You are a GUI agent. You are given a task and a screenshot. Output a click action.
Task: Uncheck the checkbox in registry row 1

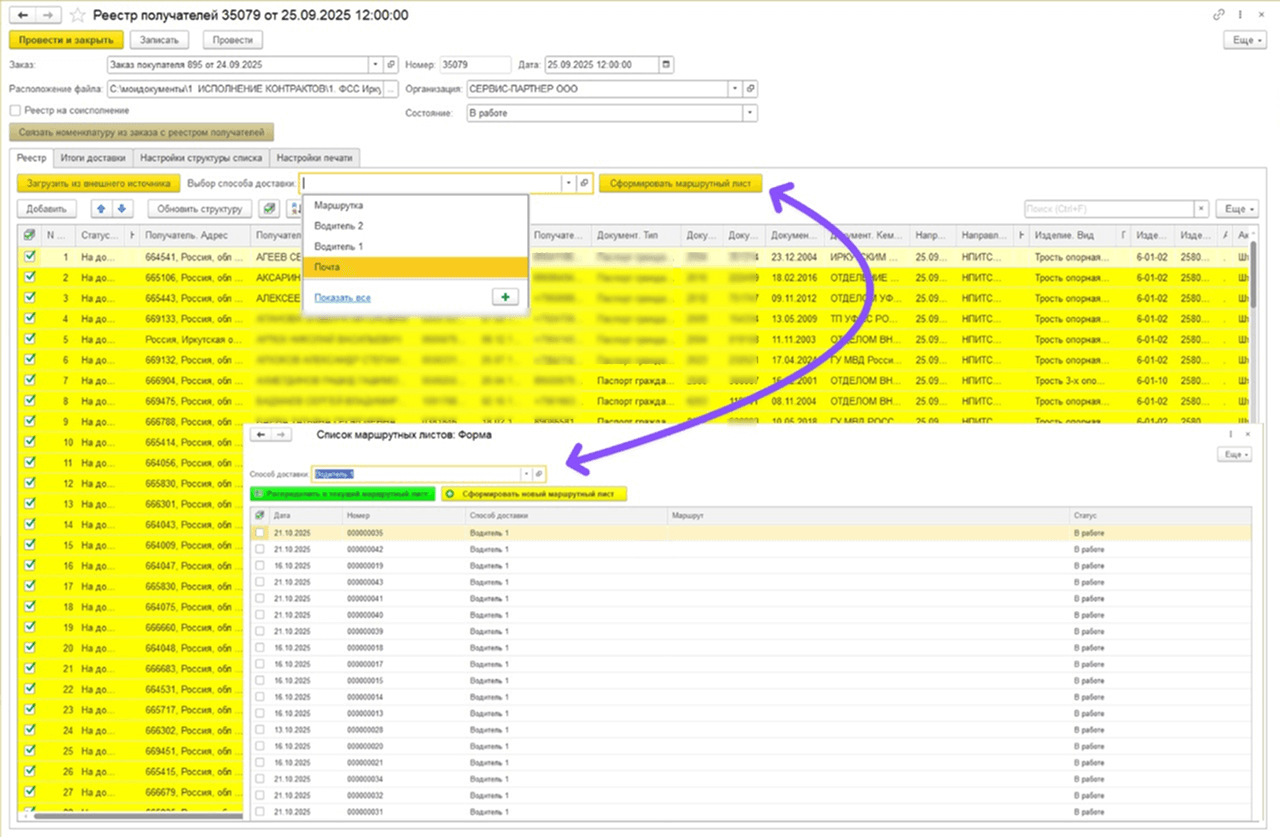click(x=29, y=256)
